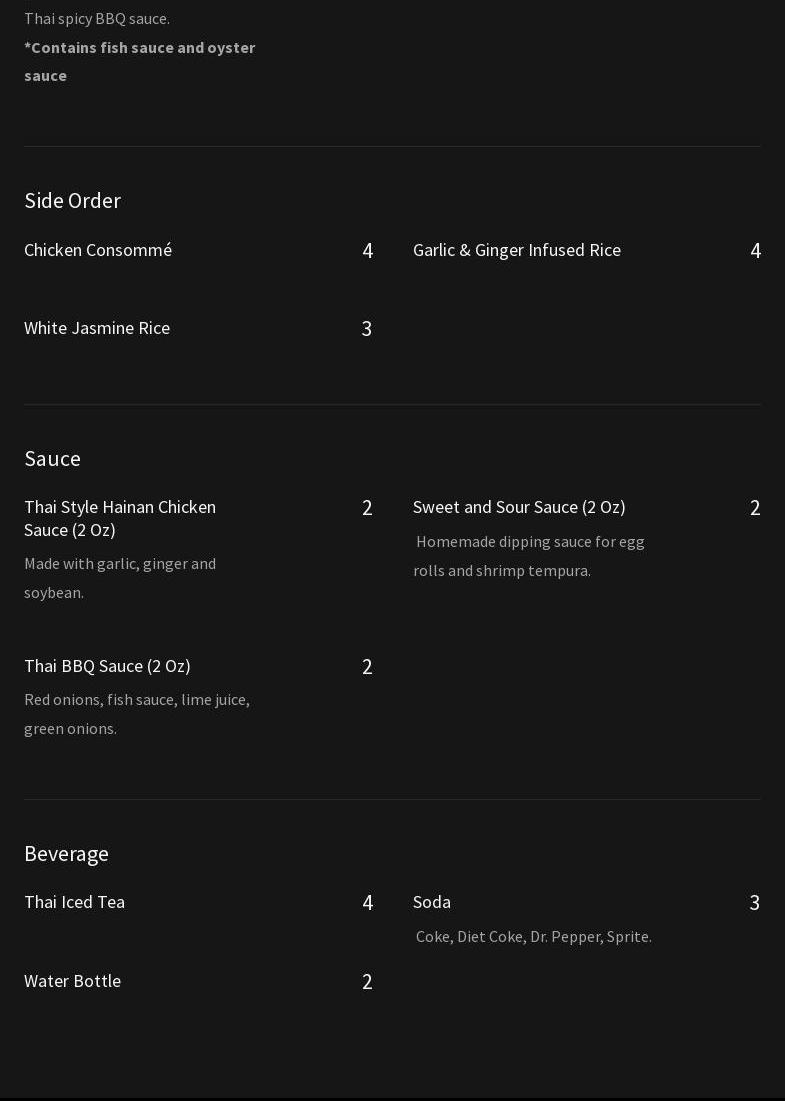Select Thai Iced Tea from beverages

[x=74, y=902]
